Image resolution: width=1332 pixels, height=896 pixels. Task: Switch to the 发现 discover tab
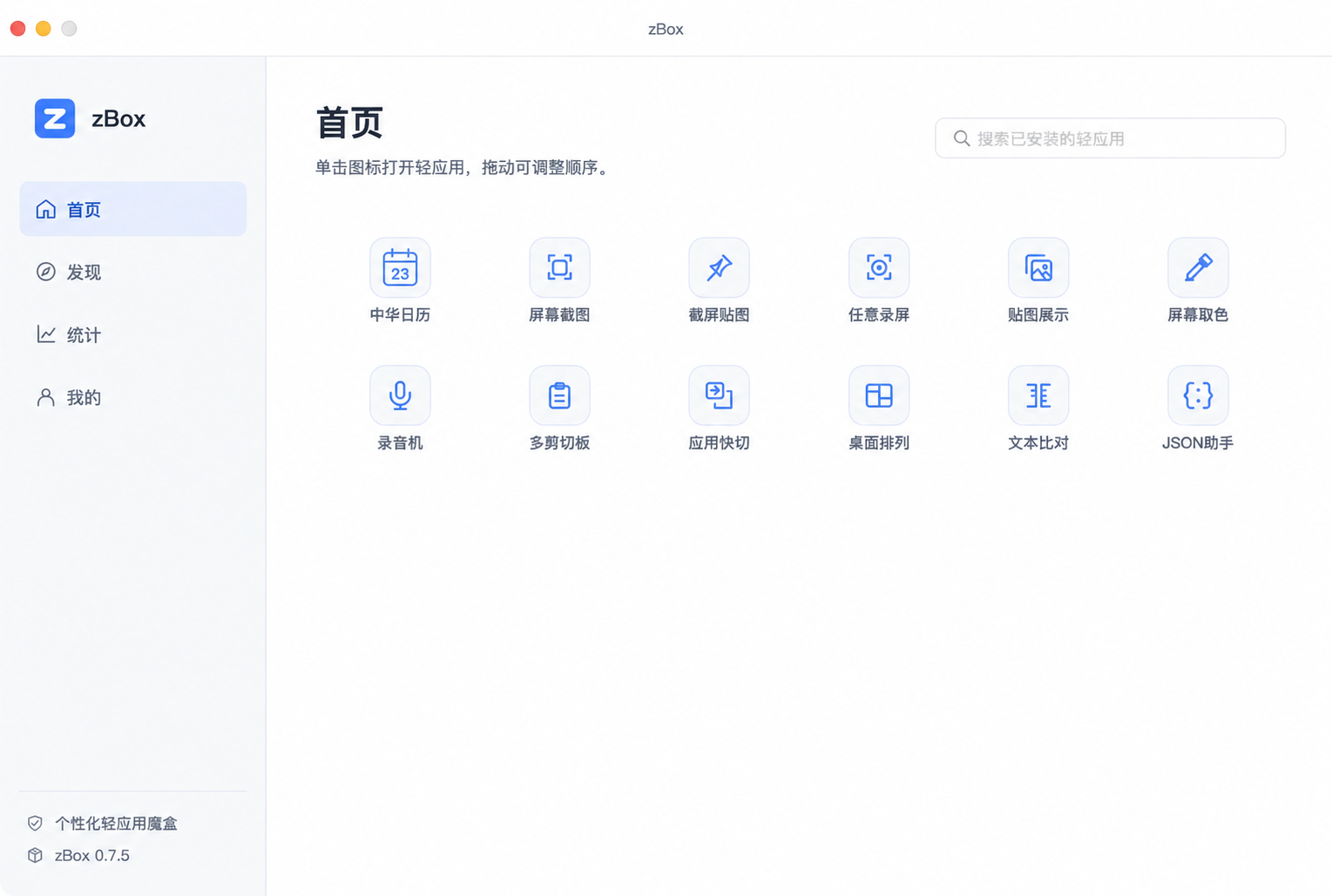pyautogui.click(x=133, y=272)
